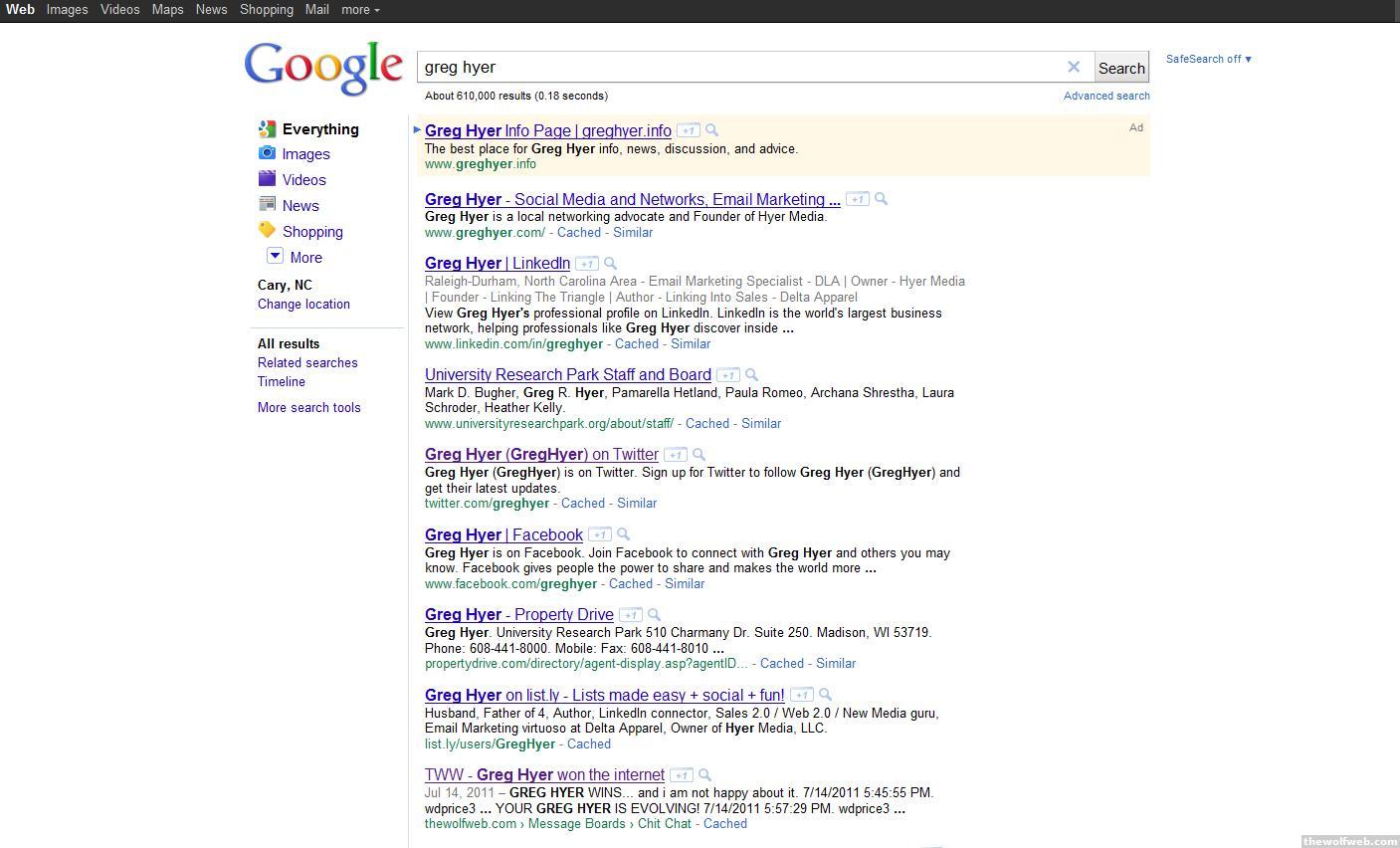Toggle +1 on University Research Park result
1400x848 pixels.
727,375
